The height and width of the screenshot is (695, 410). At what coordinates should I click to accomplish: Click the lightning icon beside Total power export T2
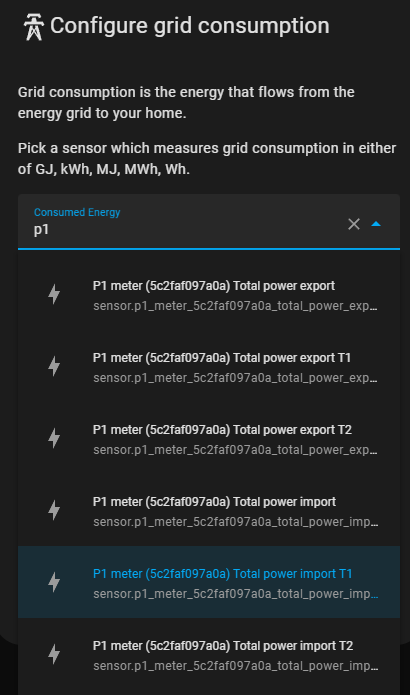[54, 438]
